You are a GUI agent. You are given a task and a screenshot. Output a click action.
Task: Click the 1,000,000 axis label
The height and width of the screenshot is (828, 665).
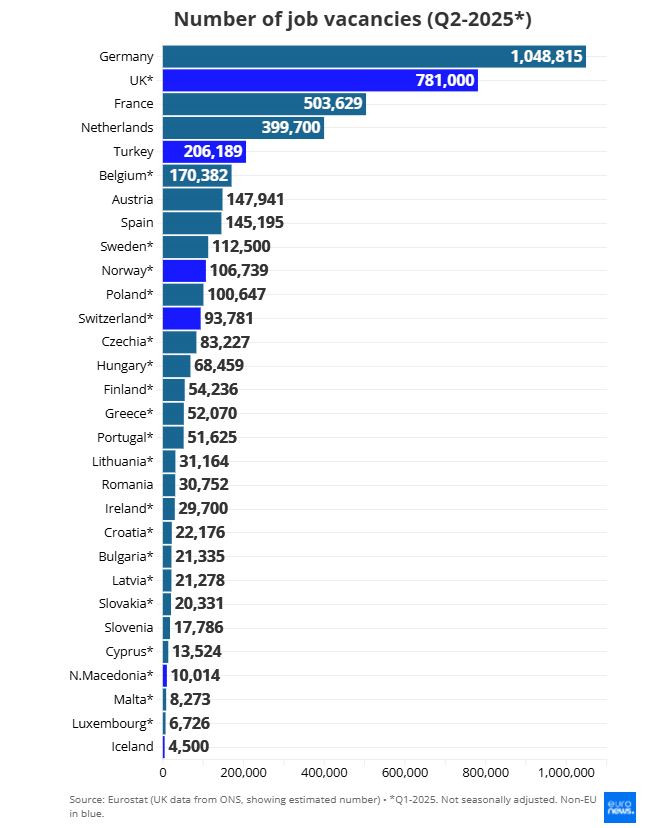(x=566, y=771)
